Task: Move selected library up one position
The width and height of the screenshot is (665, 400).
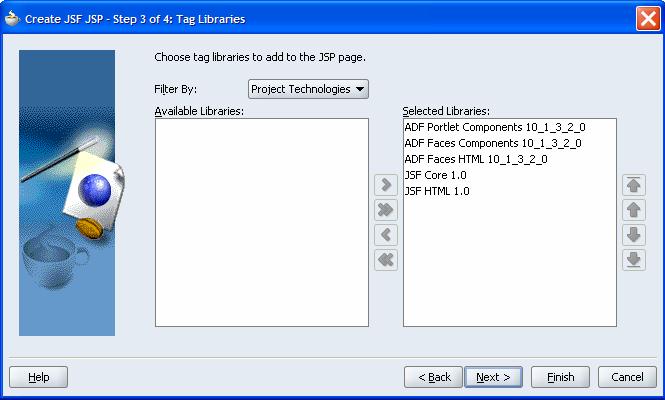Action: (x=632, y=210)
